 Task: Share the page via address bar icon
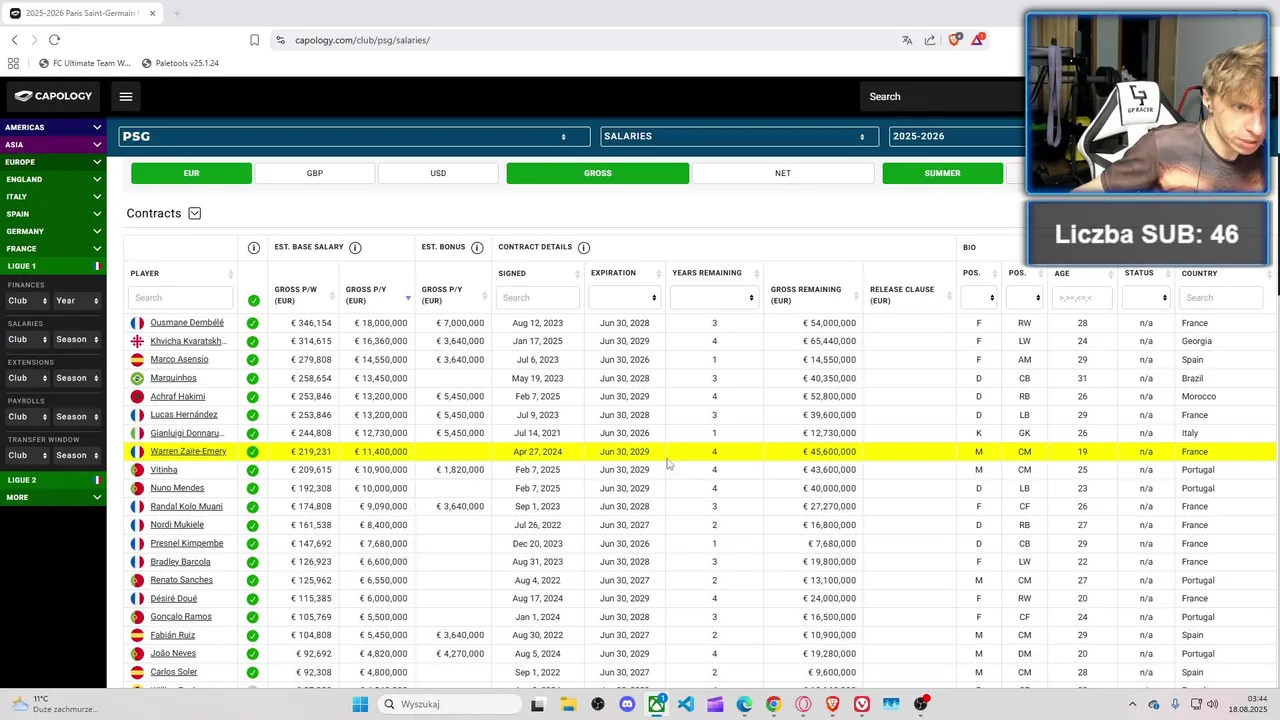point(930,40)
